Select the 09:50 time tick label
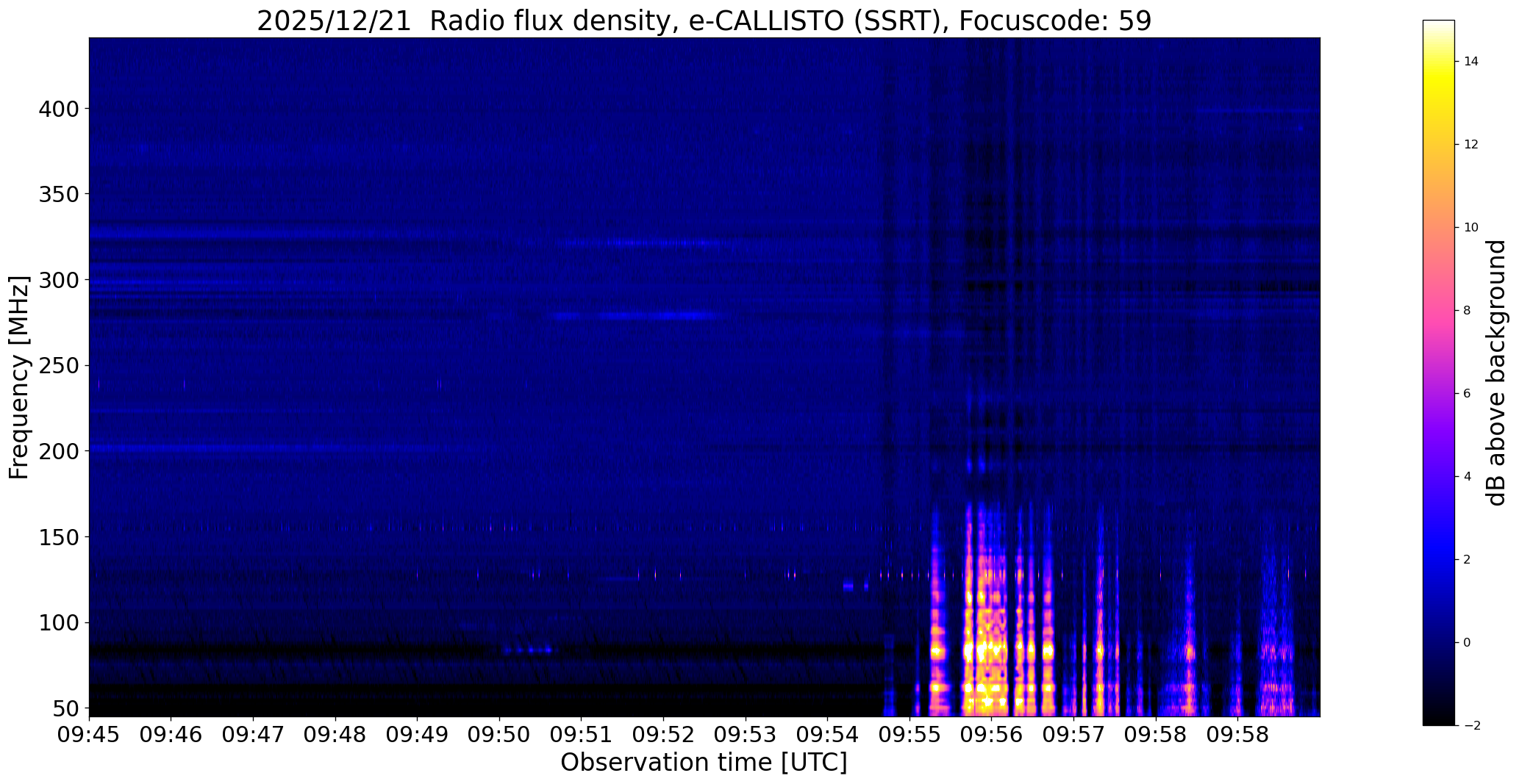 point(499,734)
